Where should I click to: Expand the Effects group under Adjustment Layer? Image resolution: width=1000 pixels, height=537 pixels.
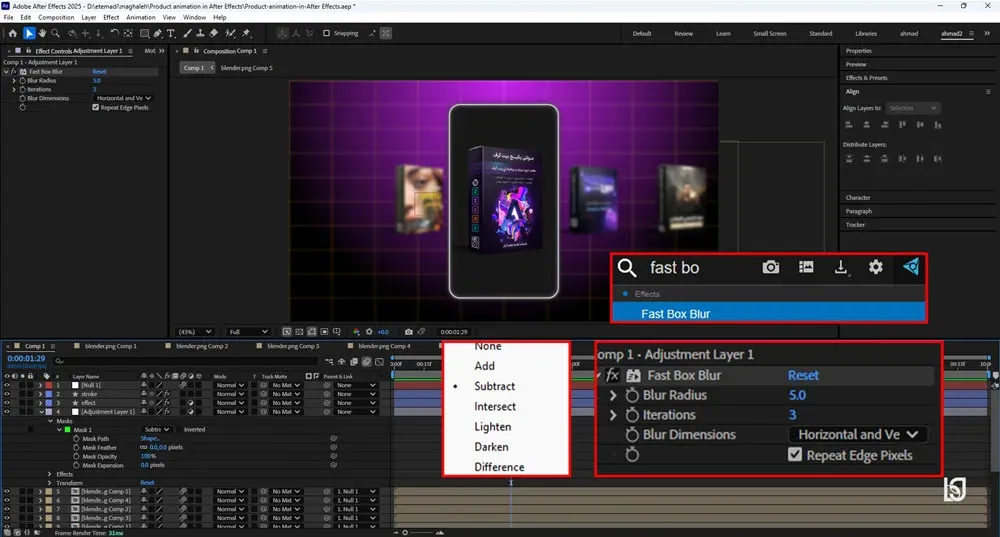50,474
